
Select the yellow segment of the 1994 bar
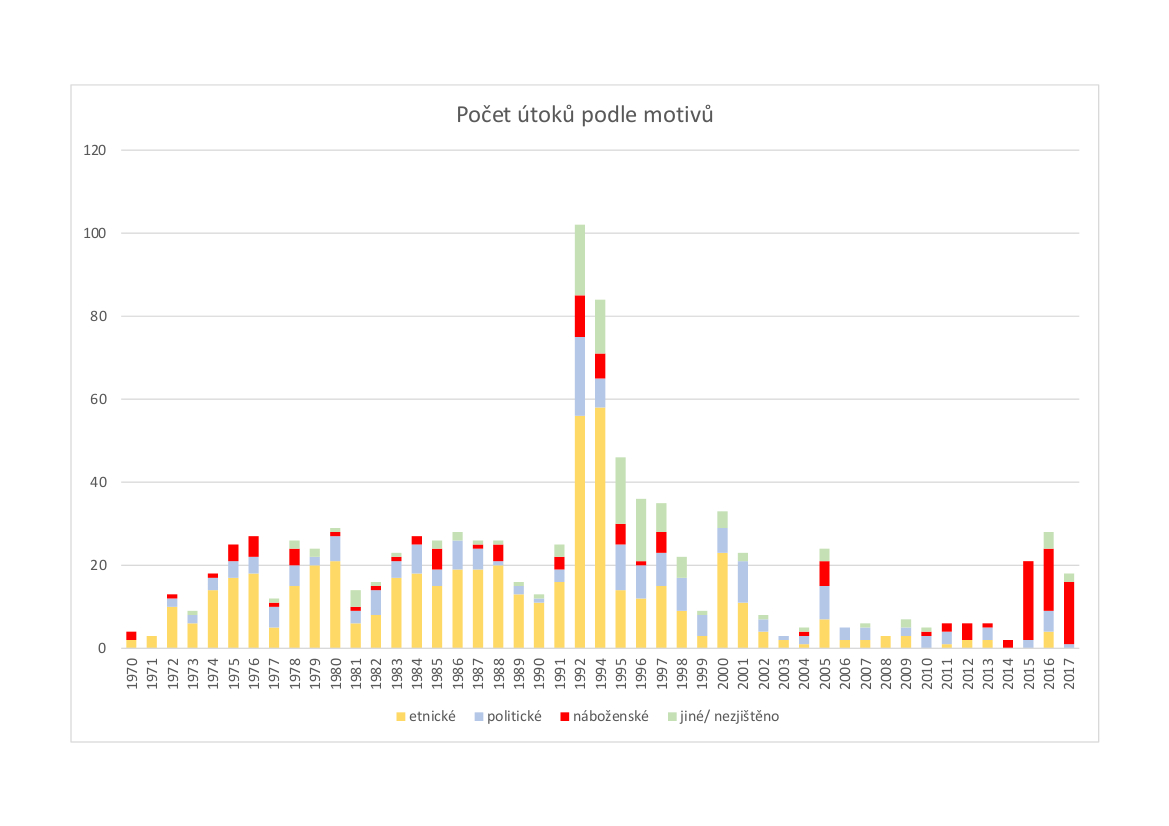pos(600,527)
